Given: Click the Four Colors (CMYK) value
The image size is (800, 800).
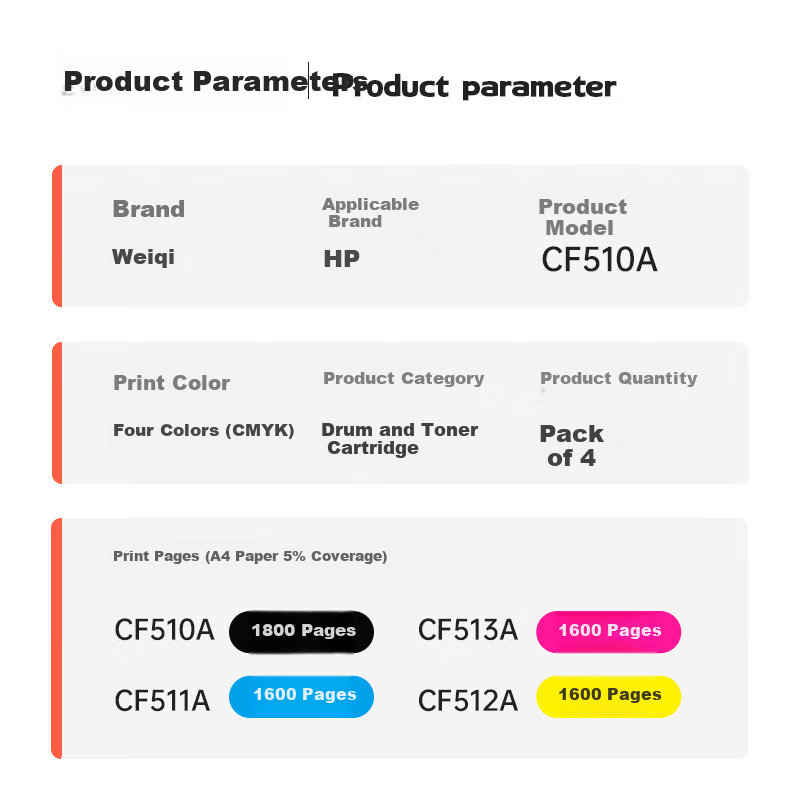Looking at the screenshot, I should (x=204, y=430).
